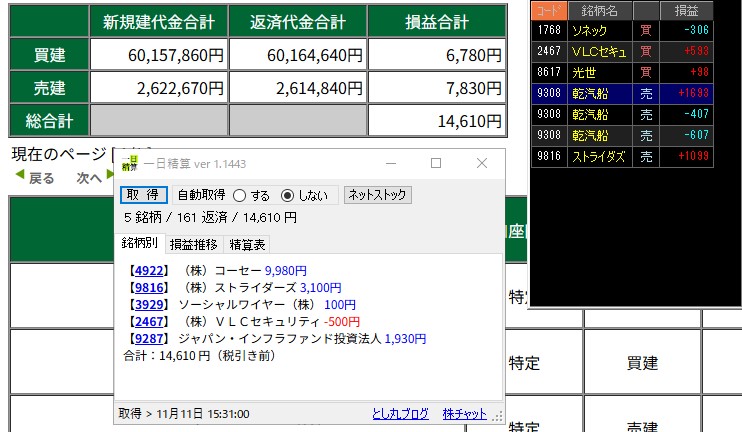Open the 株チャット link

[465, 414]
